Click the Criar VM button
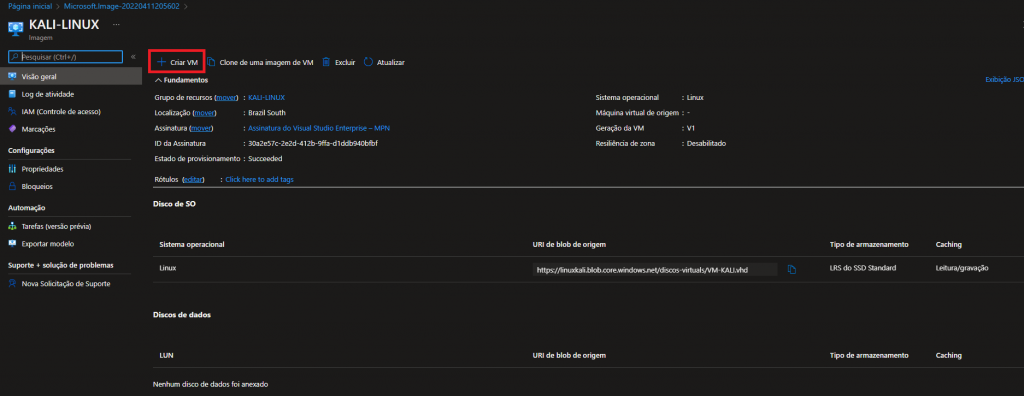1024x396 pixels. (x=177, y=62)
